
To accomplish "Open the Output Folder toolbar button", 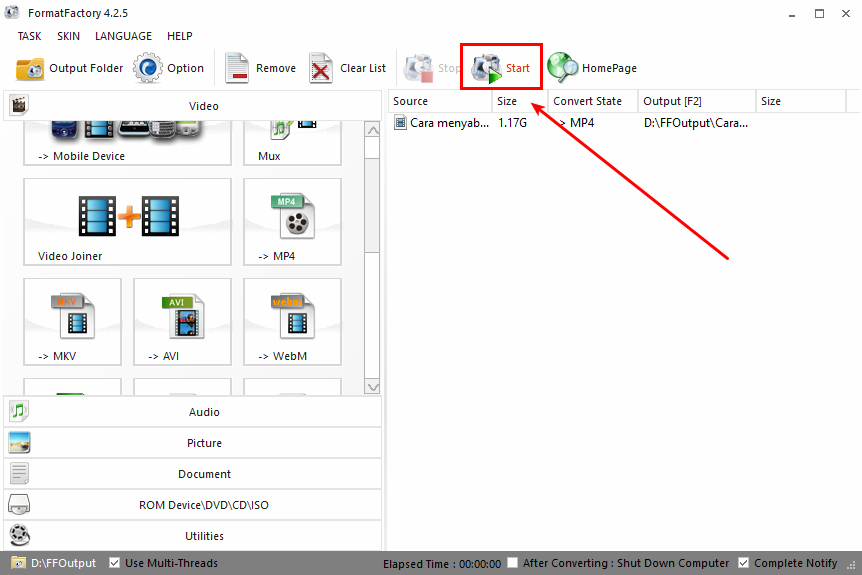I will (x=69, y=68).
